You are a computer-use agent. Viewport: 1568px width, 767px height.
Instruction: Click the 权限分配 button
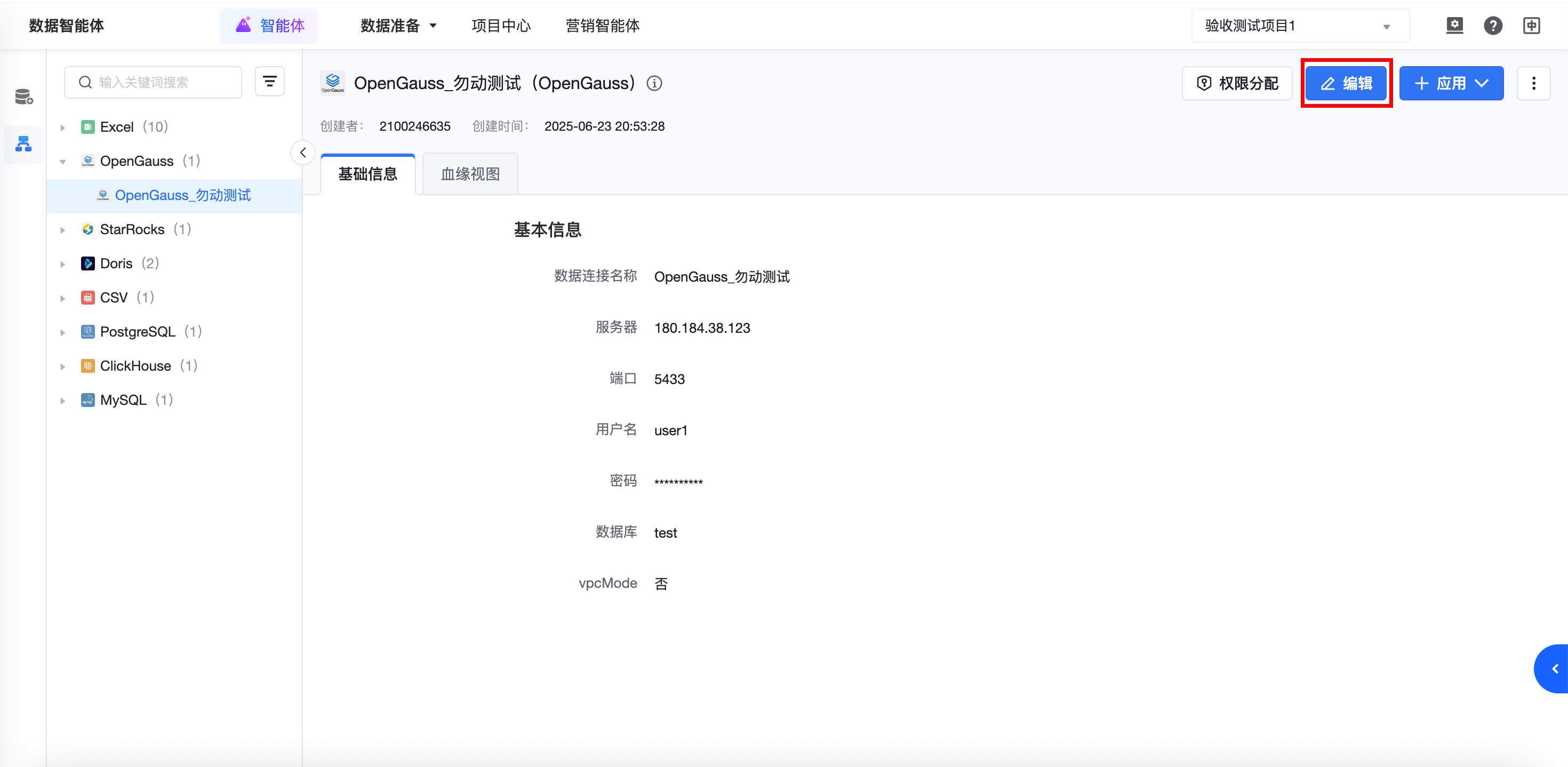pos(1237,83)
